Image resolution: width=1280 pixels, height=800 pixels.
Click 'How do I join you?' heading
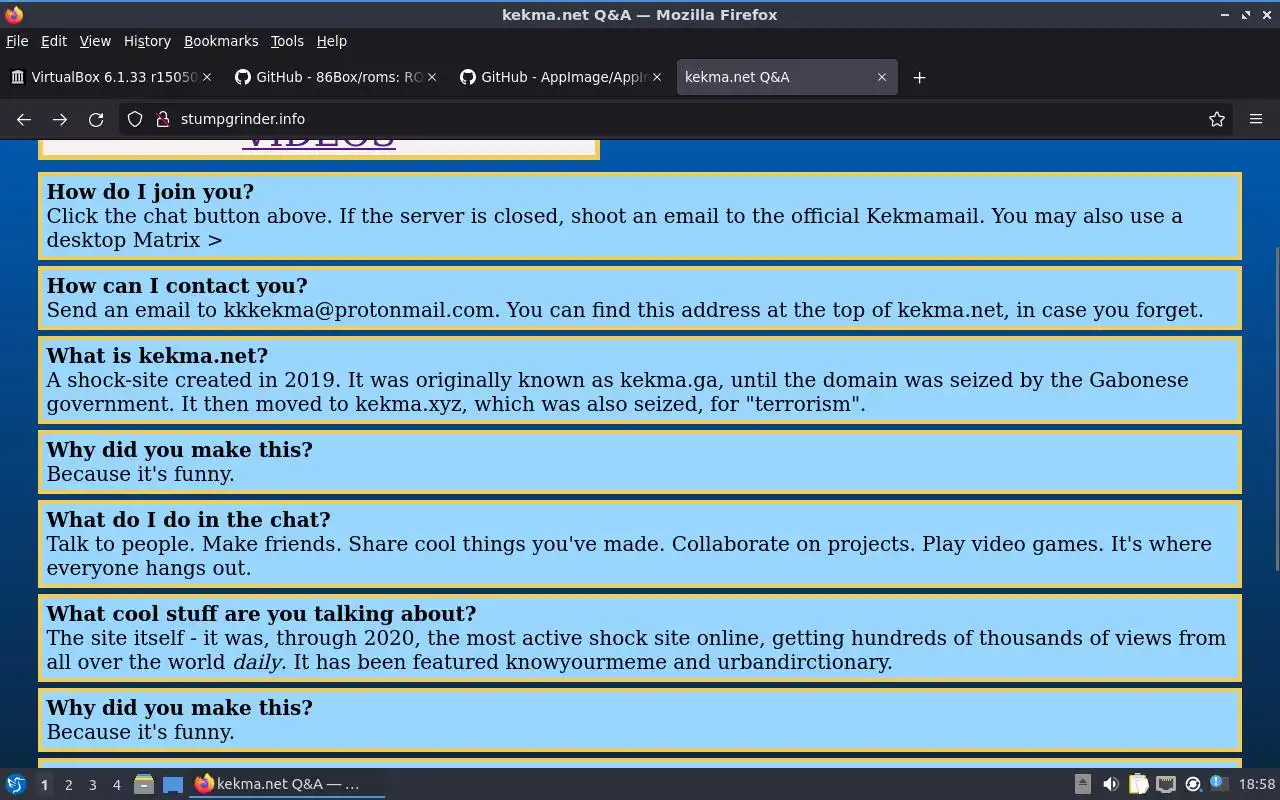(x=150, y=192)
